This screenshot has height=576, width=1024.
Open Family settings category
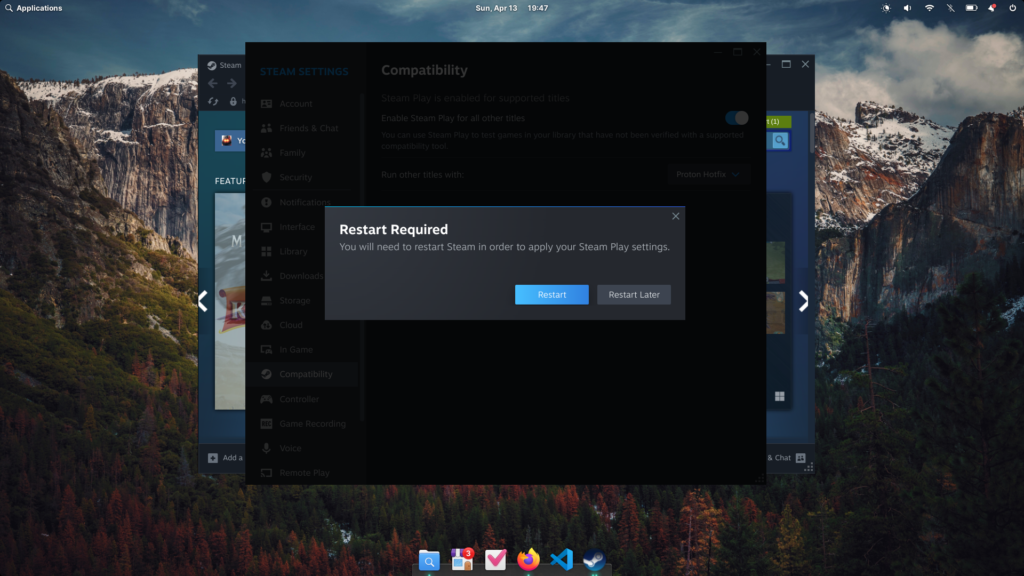(x=304, y=153)
